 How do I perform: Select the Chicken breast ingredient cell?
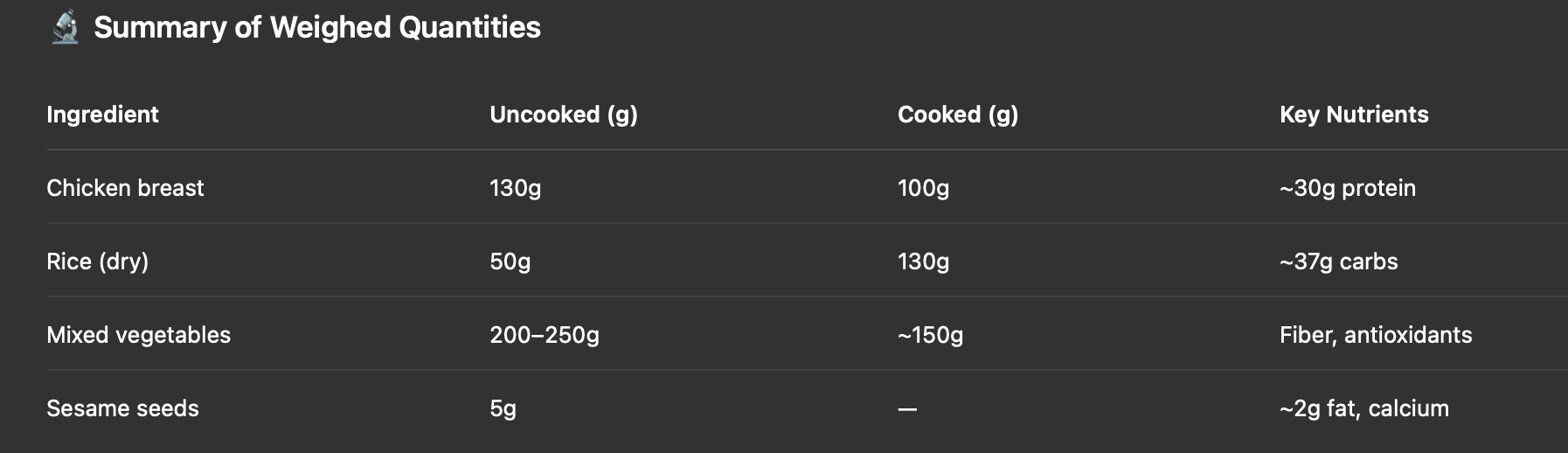pos(125,188)
